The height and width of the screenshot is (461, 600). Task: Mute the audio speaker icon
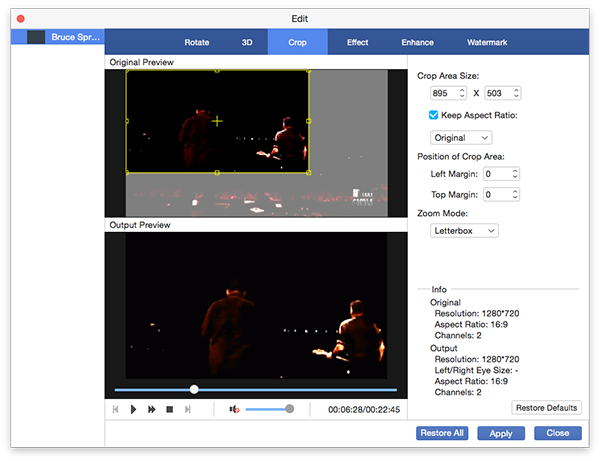click(234, 409)
